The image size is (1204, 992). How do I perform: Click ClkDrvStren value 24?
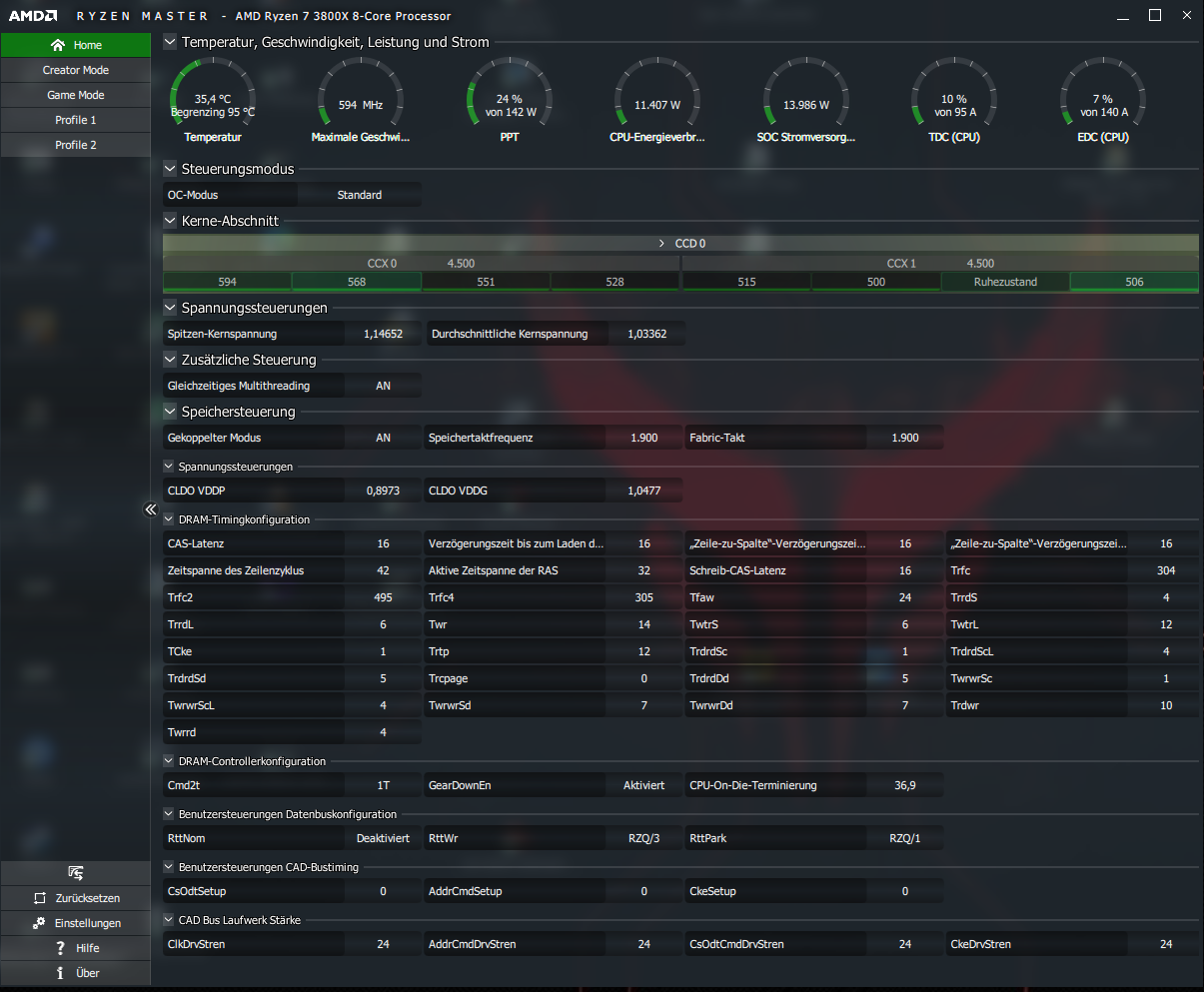pos(383,944)
